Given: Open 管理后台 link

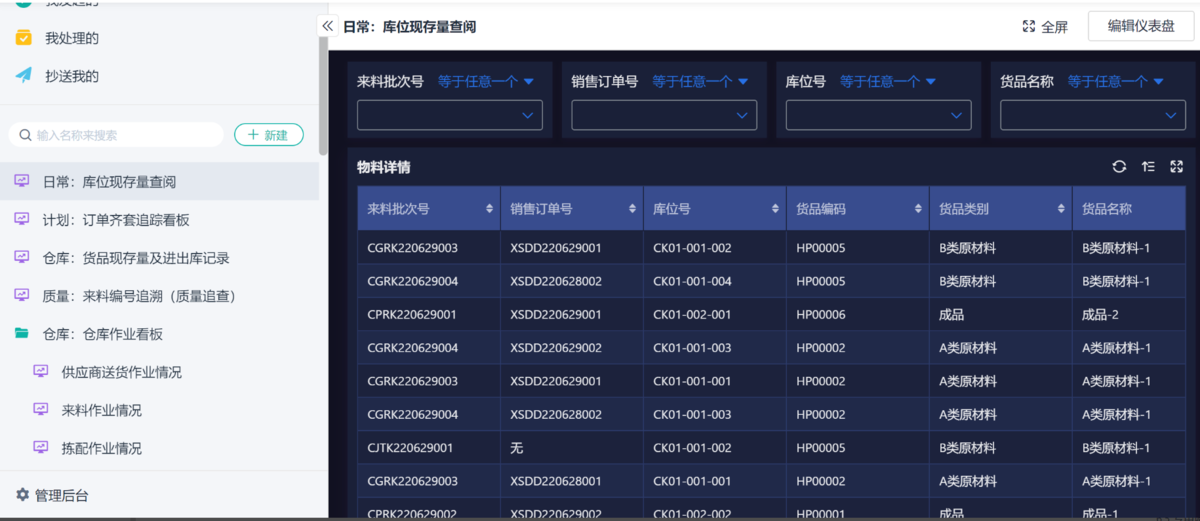Looking at the screenshot, I should click(x=62, y=495).
